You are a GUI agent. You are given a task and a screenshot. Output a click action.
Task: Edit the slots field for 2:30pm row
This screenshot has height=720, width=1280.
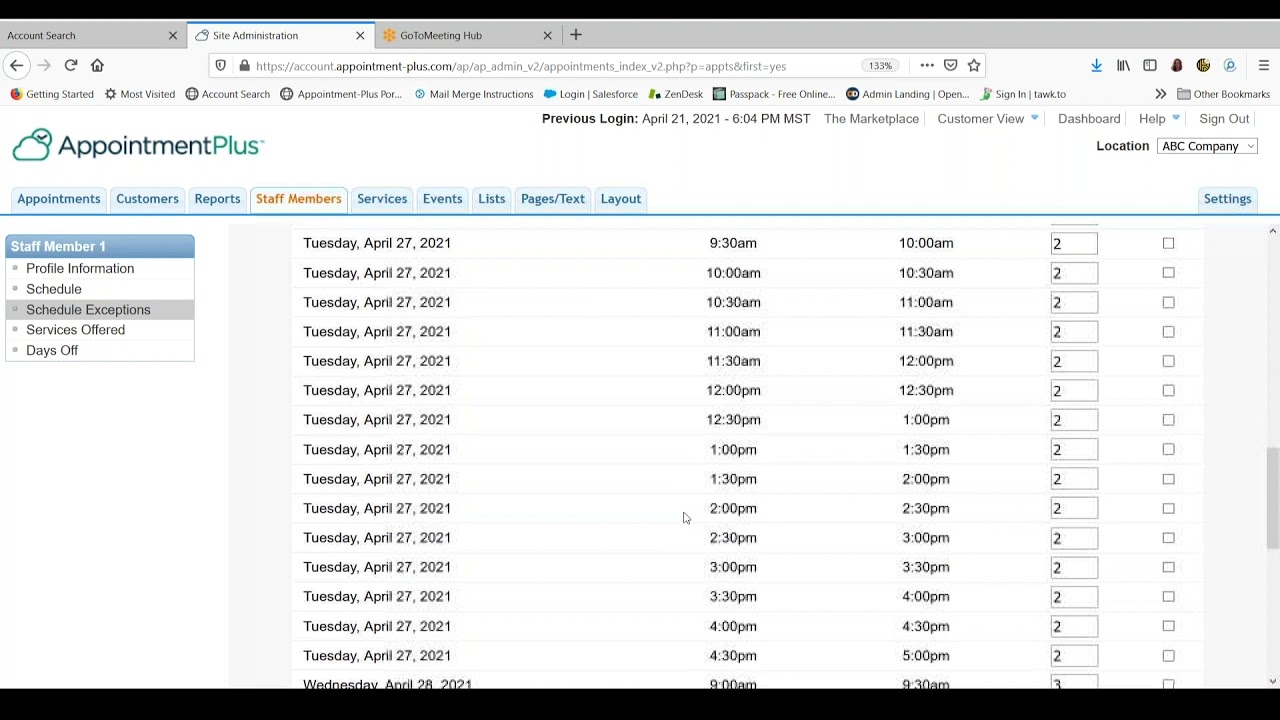[1074, 538]
